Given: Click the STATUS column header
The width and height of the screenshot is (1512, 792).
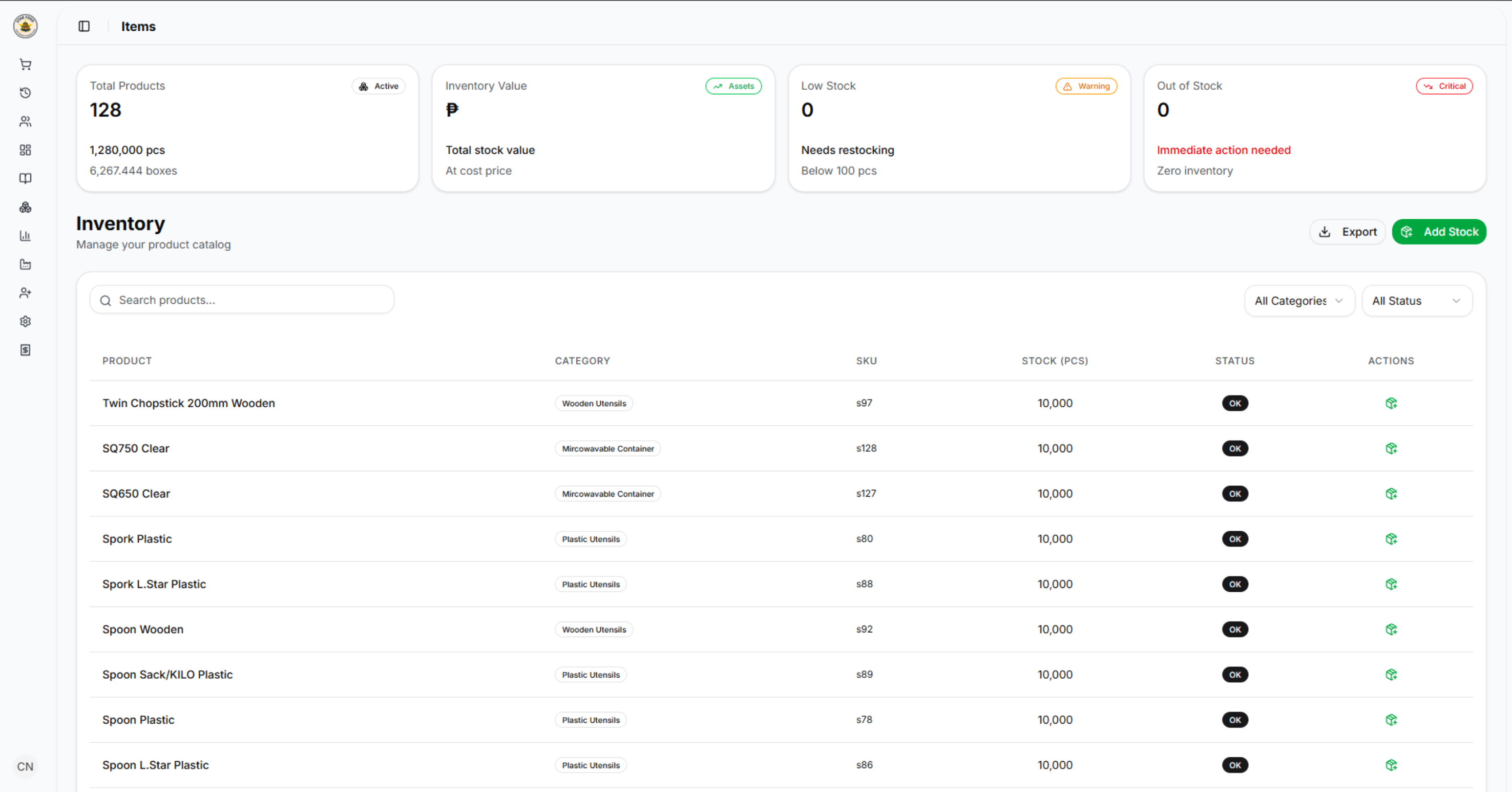Looking at the screenshot, I should click(1235, 361).
